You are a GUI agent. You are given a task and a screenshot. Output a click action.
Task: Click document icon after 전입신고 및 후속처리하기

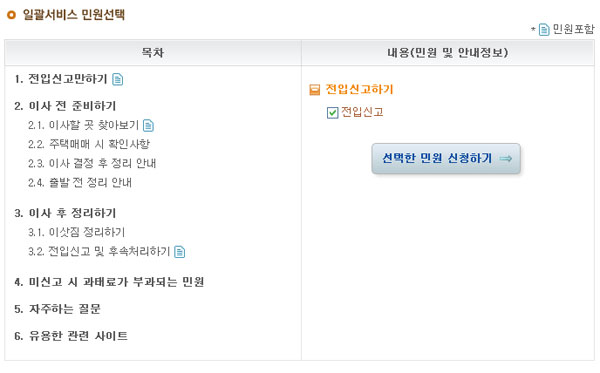[x=179, y=252]
